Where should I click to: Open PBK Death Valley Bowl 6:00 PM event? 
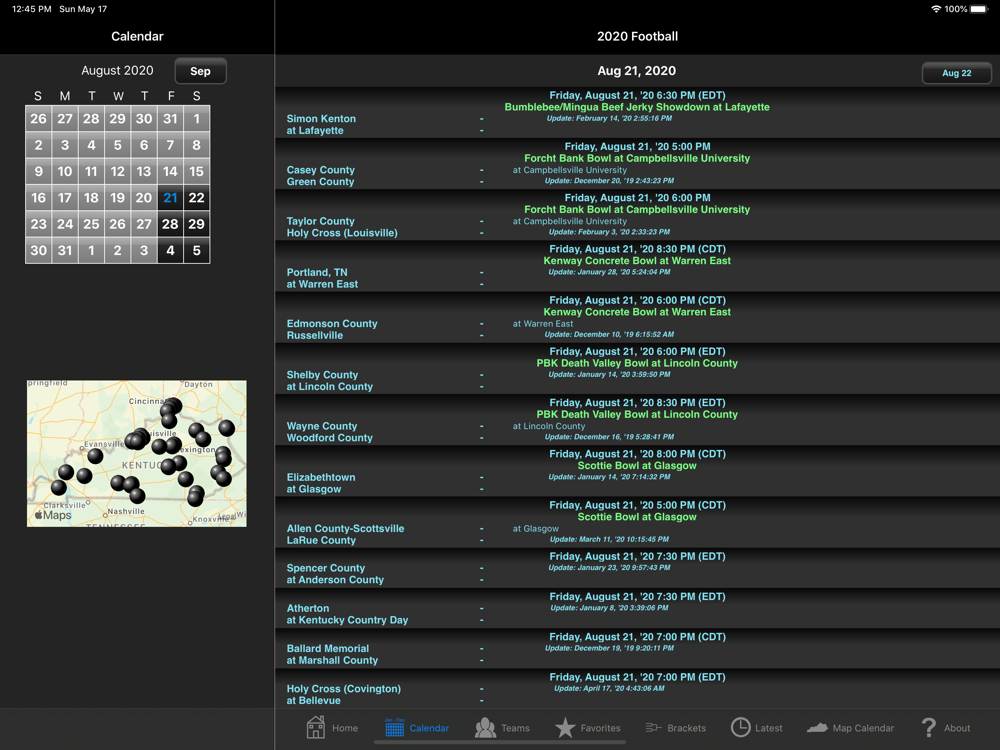[636, 364]
